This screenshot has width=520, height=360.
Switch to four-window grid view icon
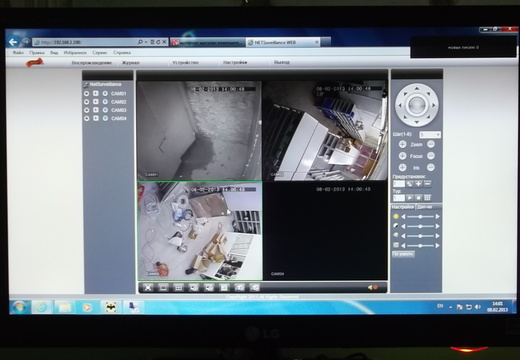(x=179, y=287)
